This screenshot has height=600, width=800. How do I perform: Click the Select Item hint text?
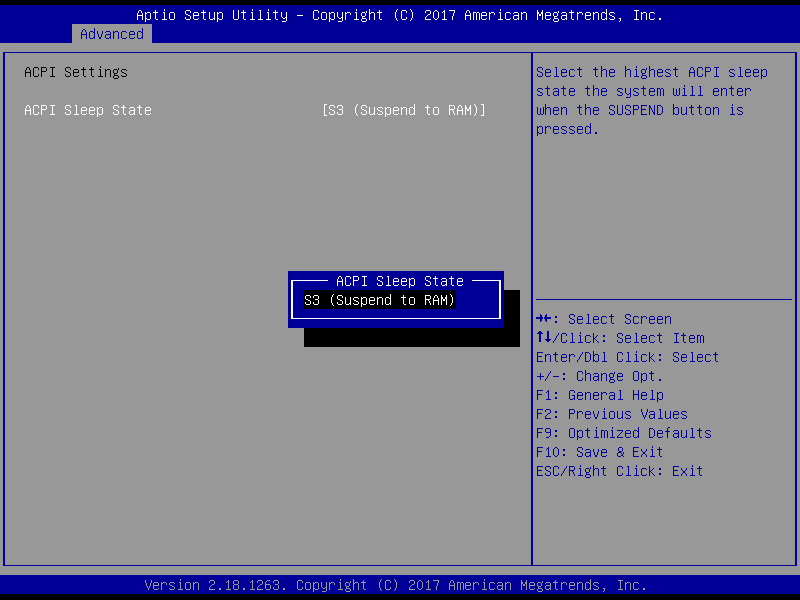coord(660,338)
